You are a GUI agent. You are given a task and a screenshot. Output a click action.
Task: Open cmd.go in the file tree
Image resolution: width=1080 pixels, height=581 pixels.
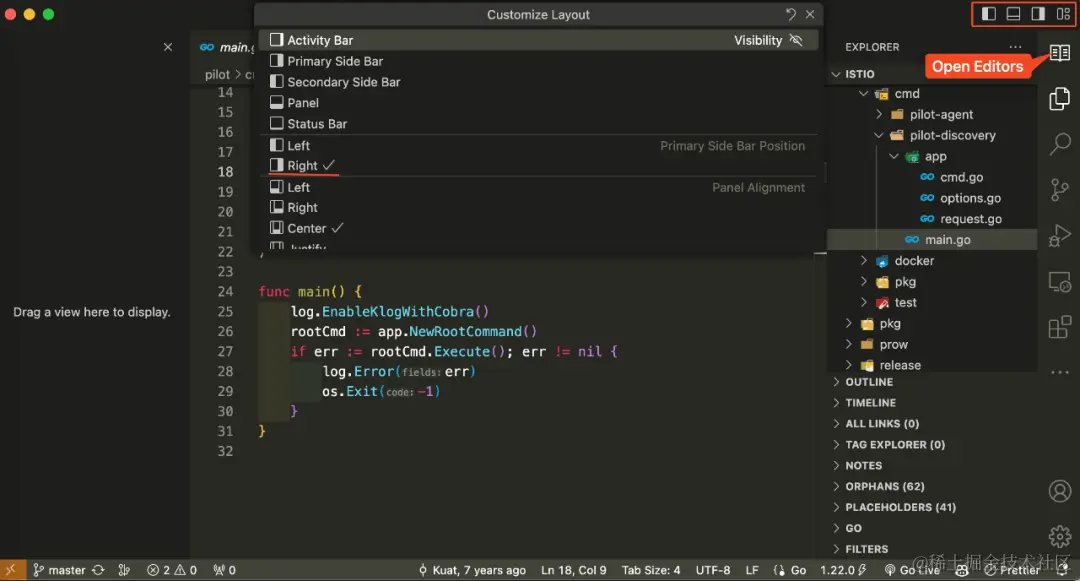coord(961,177)
